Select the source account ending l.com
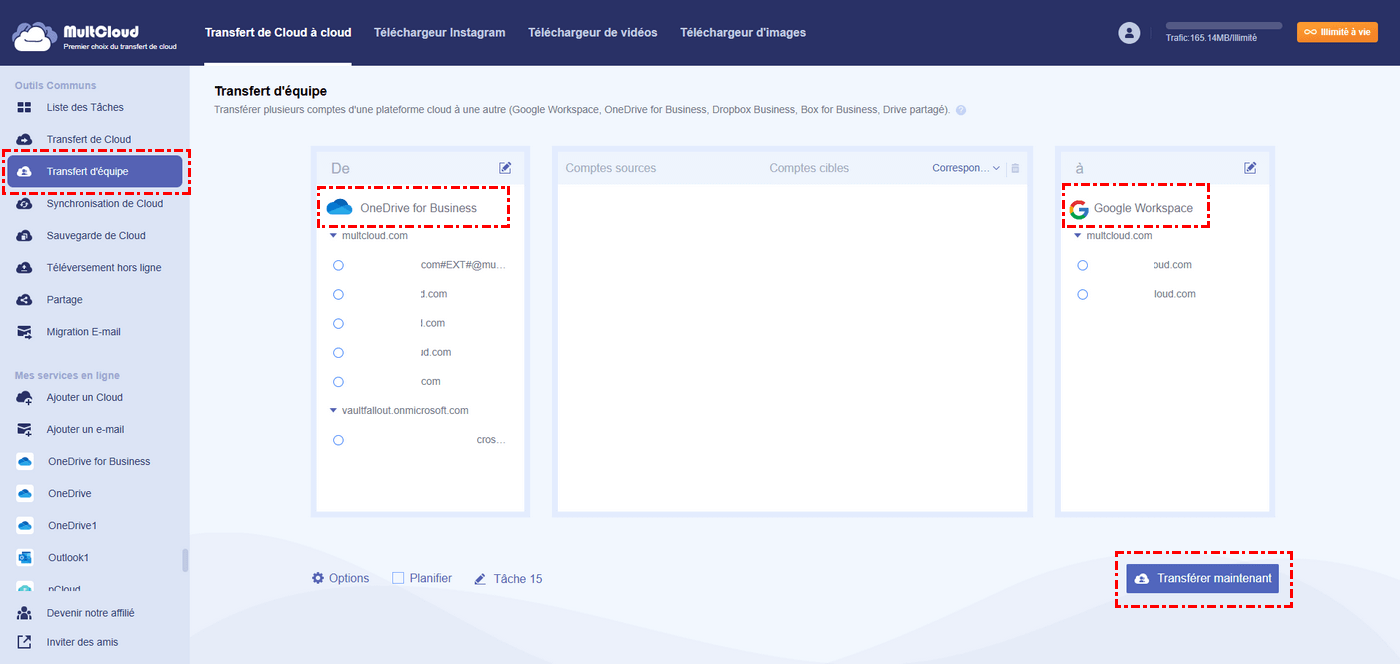1400x664 pixels. pyautogui.click(x=338, y=323)
